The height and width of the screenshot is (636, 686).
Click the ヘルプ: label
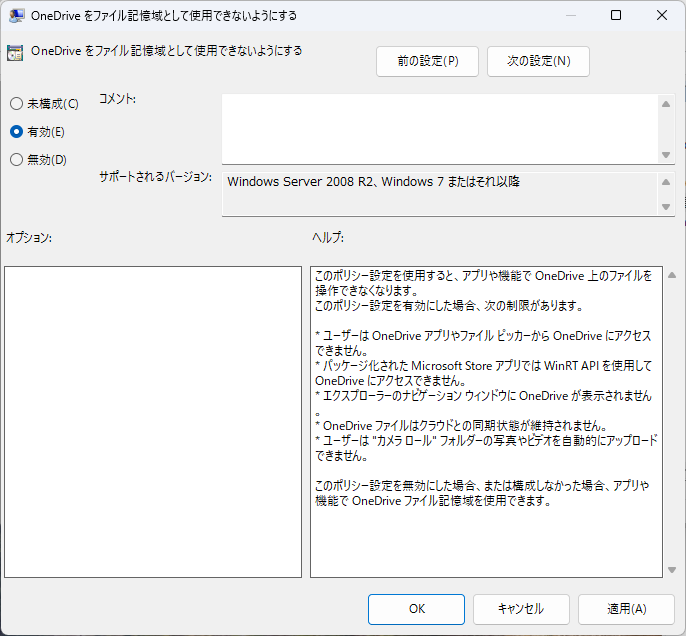tap(328, 238)
